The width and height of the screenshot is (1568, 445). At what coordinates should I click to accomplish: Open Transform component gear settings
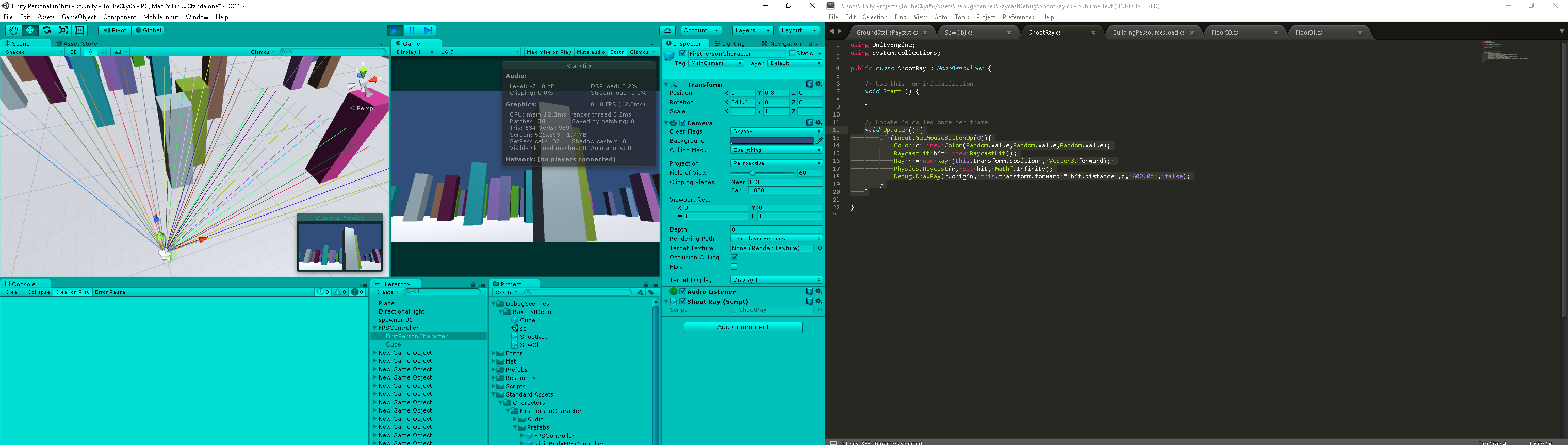click(819, 84)
